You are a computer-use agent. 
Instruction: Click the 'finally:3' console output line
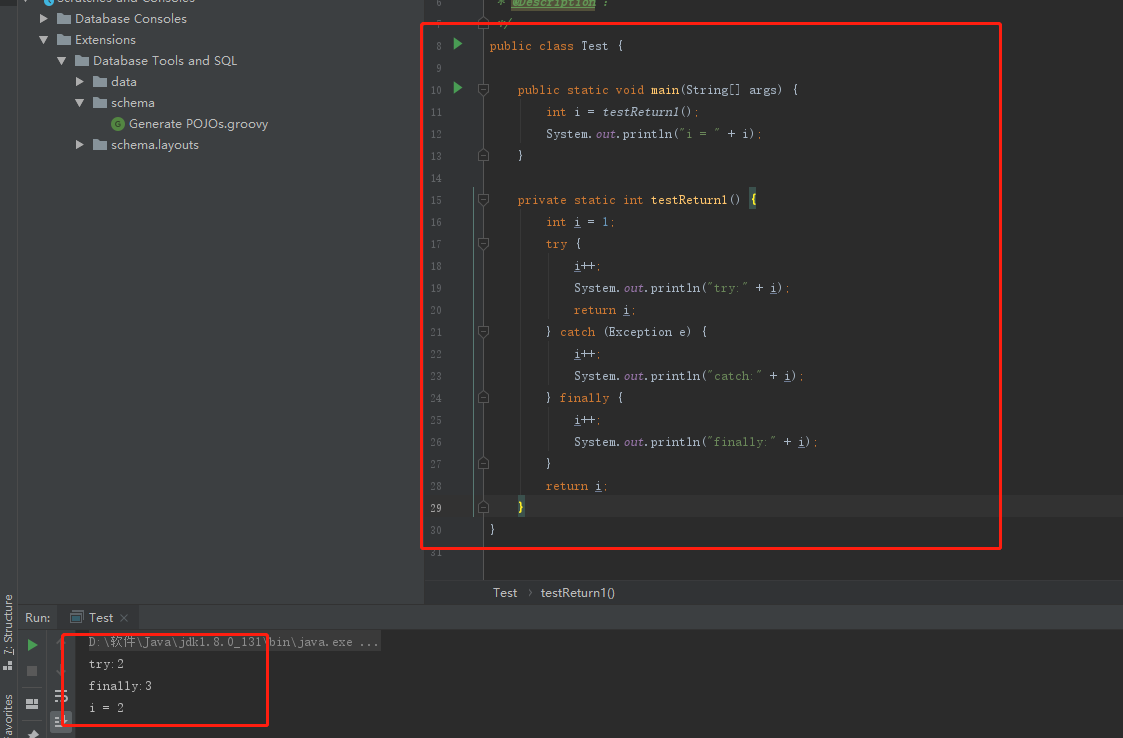coord(120,686)
